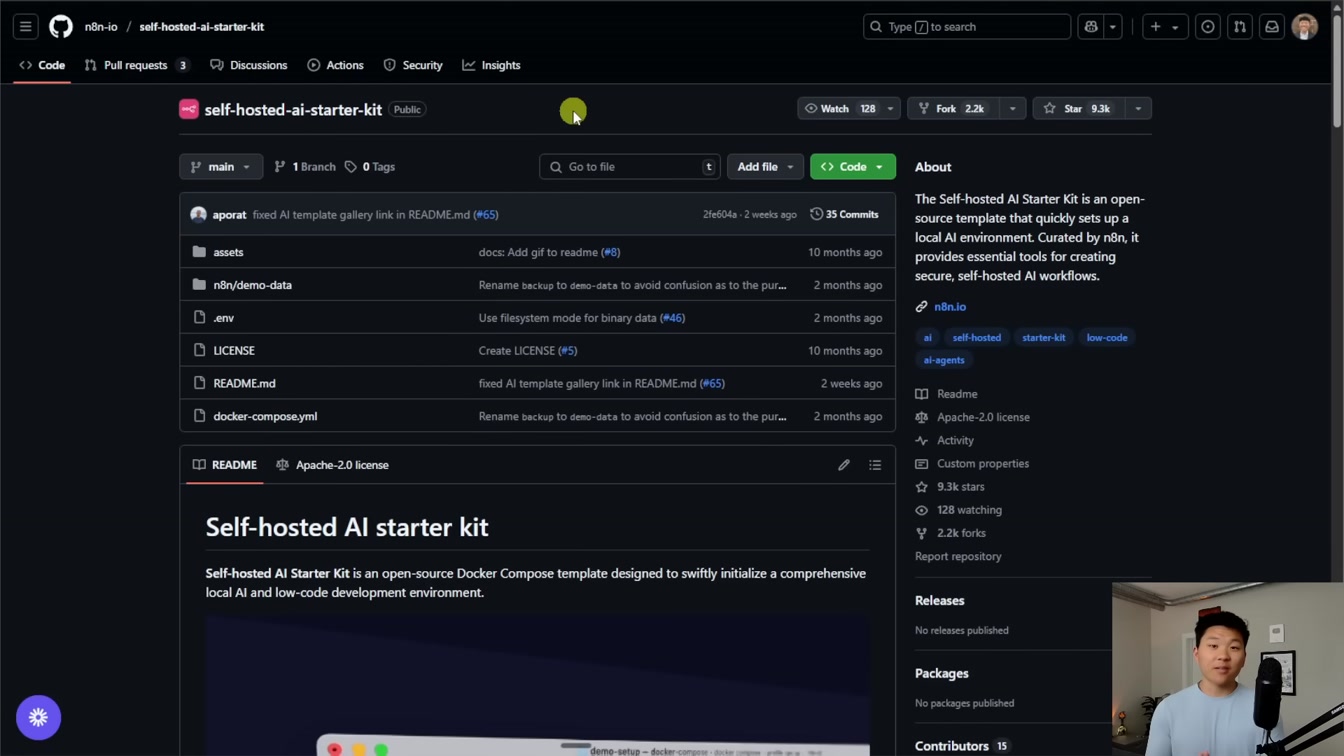Open the .env file
This screenshot has width=1344, height=756.
coord(224,318)
